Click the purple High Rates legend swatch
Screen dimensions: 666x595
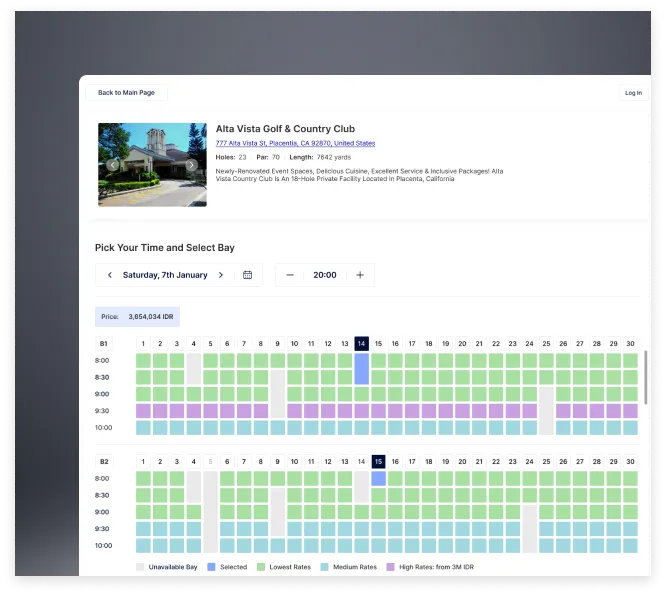(390, 567)
